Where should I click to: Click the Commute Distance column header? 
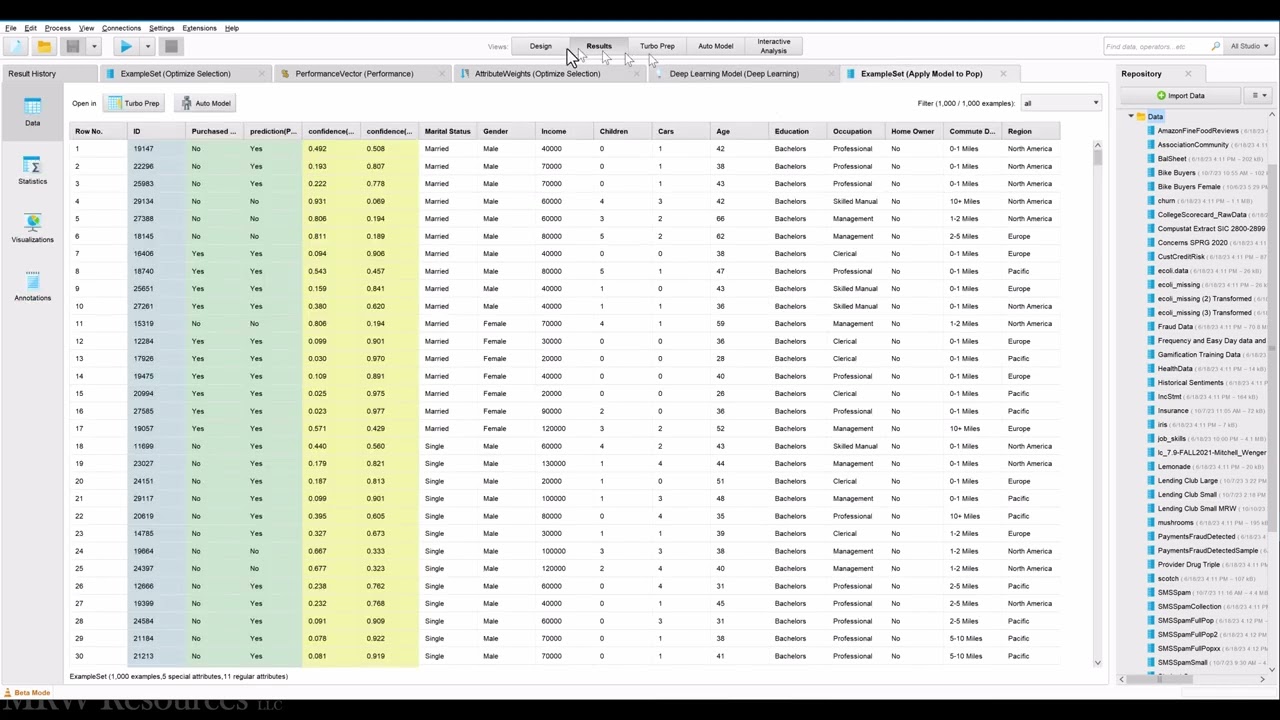click(x=973, y=131)
